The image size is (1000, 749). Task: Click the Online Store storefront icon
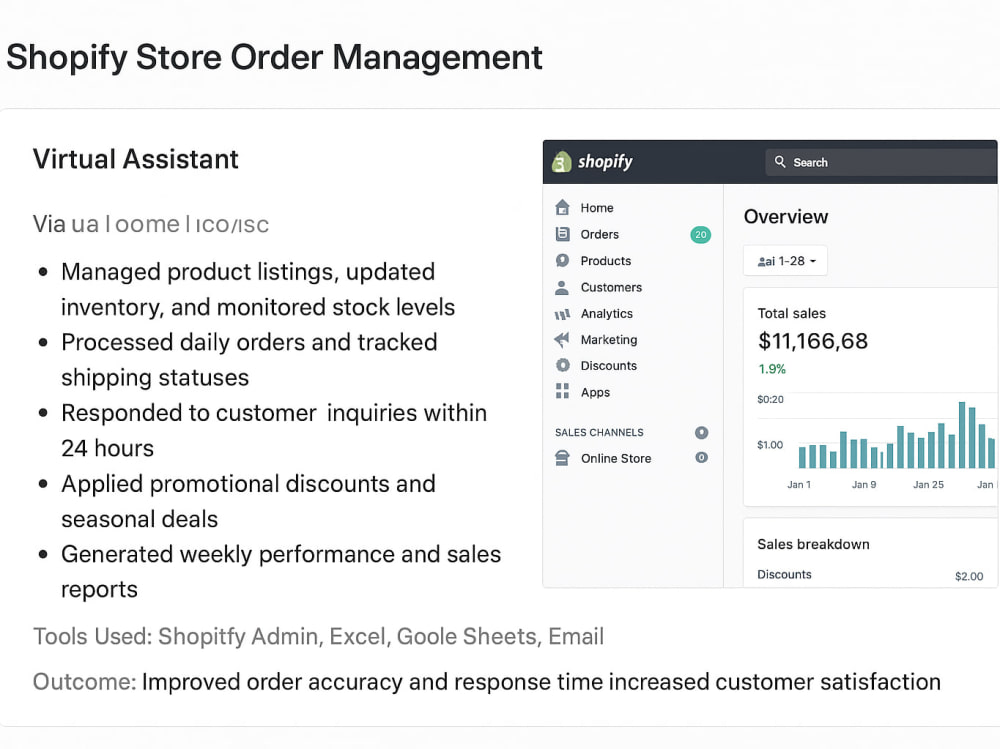(562, 458)
